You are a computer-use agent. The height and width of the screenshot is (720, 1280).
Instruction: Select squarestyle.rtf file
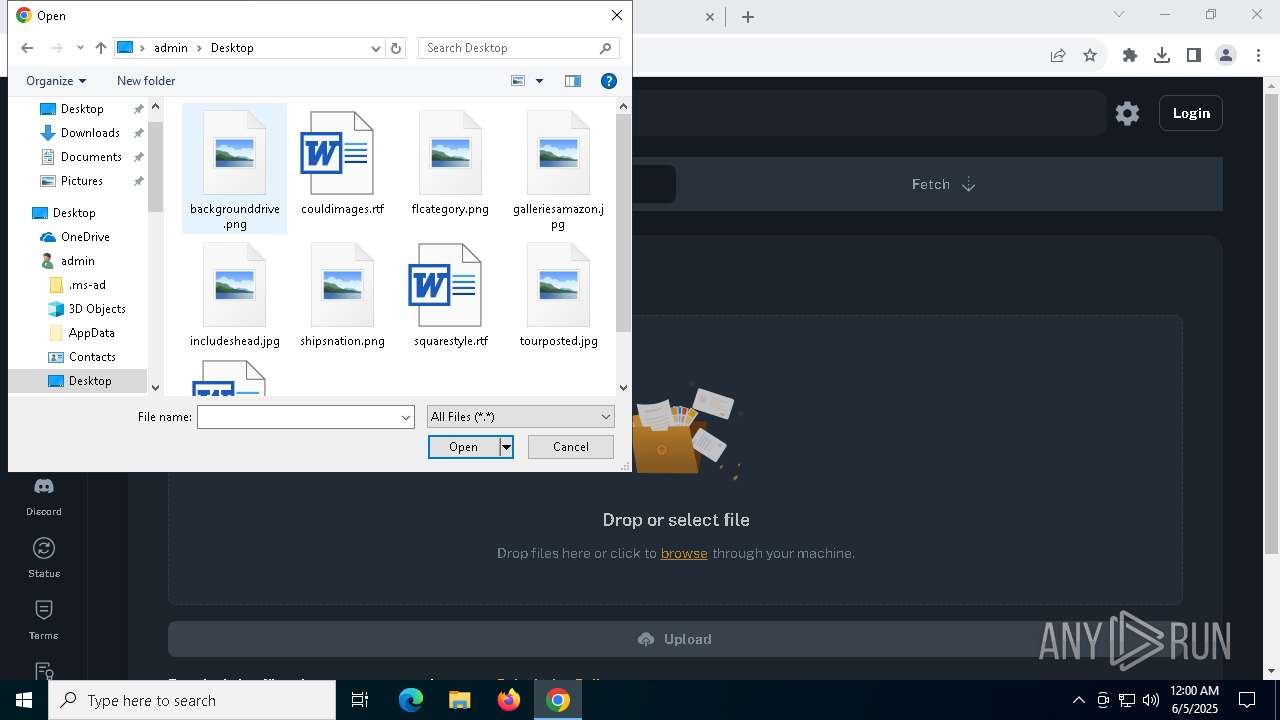tap(450, 296)
